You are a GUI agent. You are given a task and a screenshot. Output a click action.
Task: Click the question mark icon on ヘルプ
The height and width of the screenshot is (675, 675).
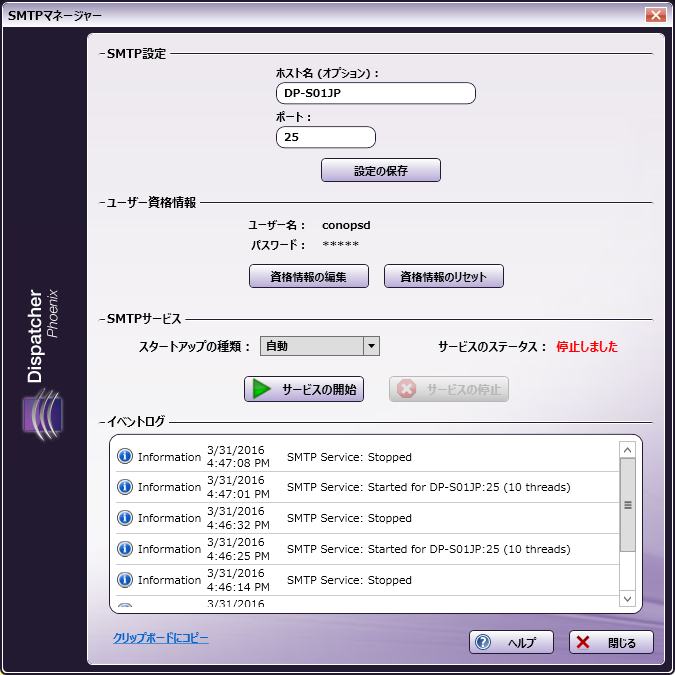(x=483, y=642)
